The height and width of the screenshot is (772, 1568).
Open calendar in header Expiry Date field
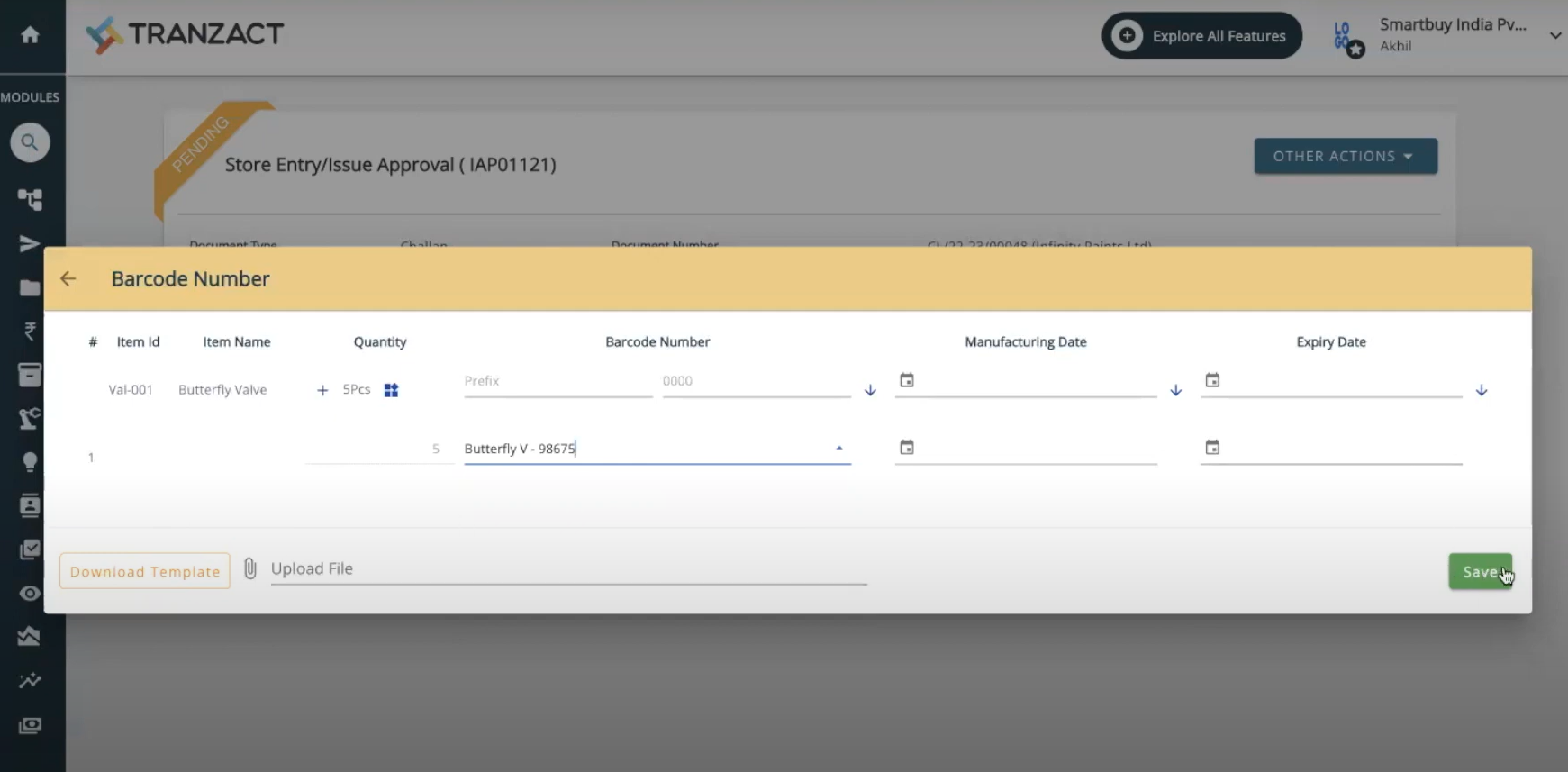point(1212,380)
